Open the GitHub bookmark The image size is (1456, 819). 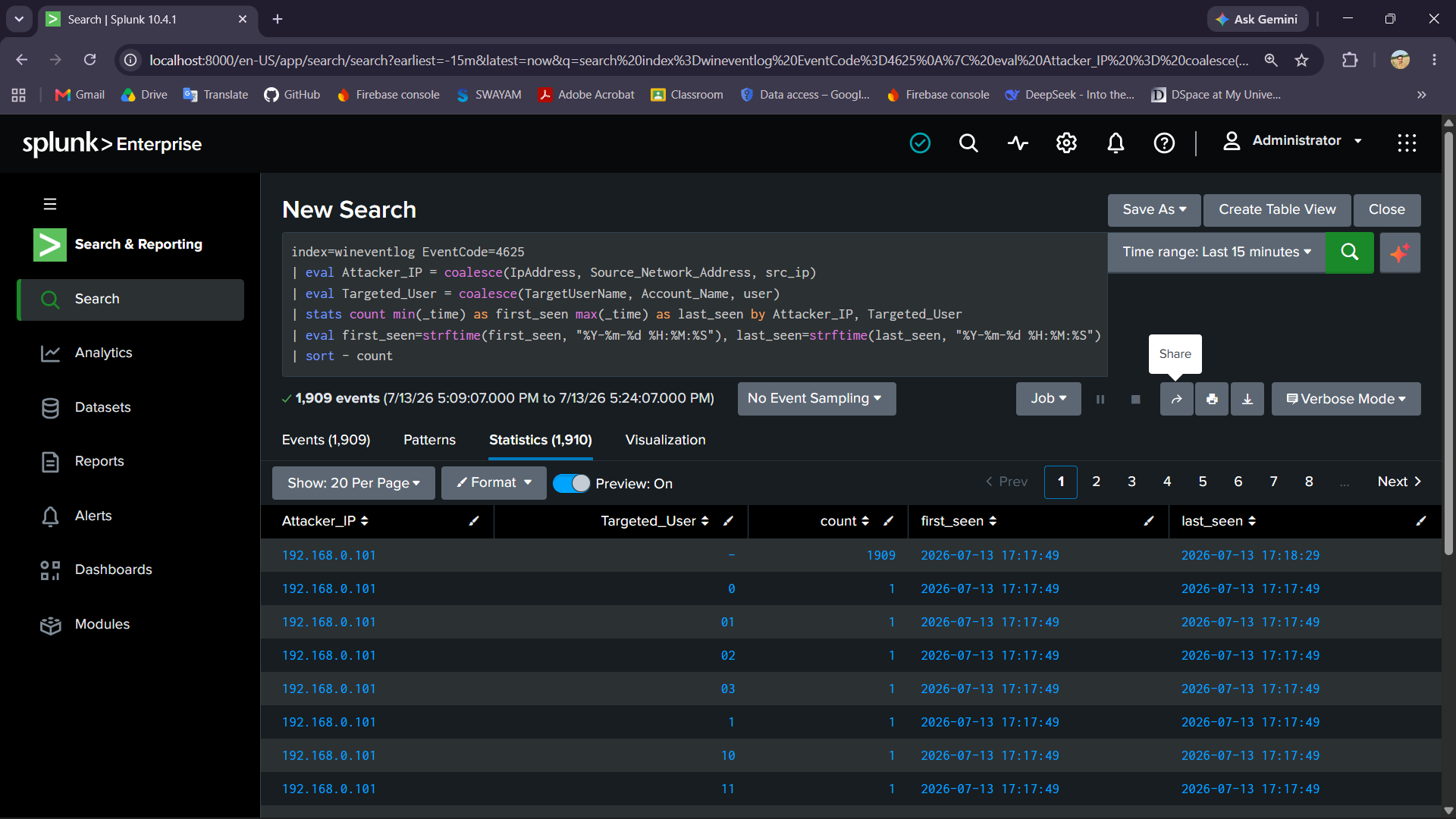click(292, 95)
